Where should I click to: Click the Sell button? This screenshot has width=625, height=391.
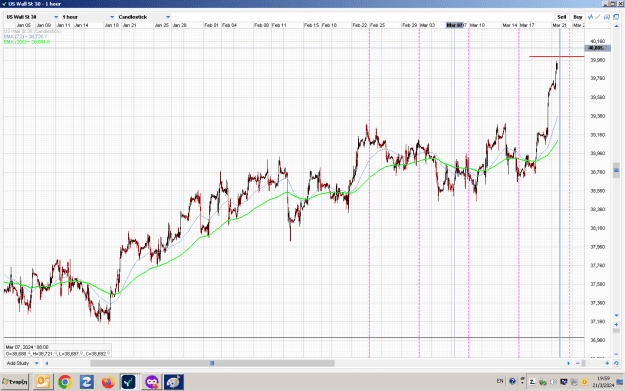(562, 17)
